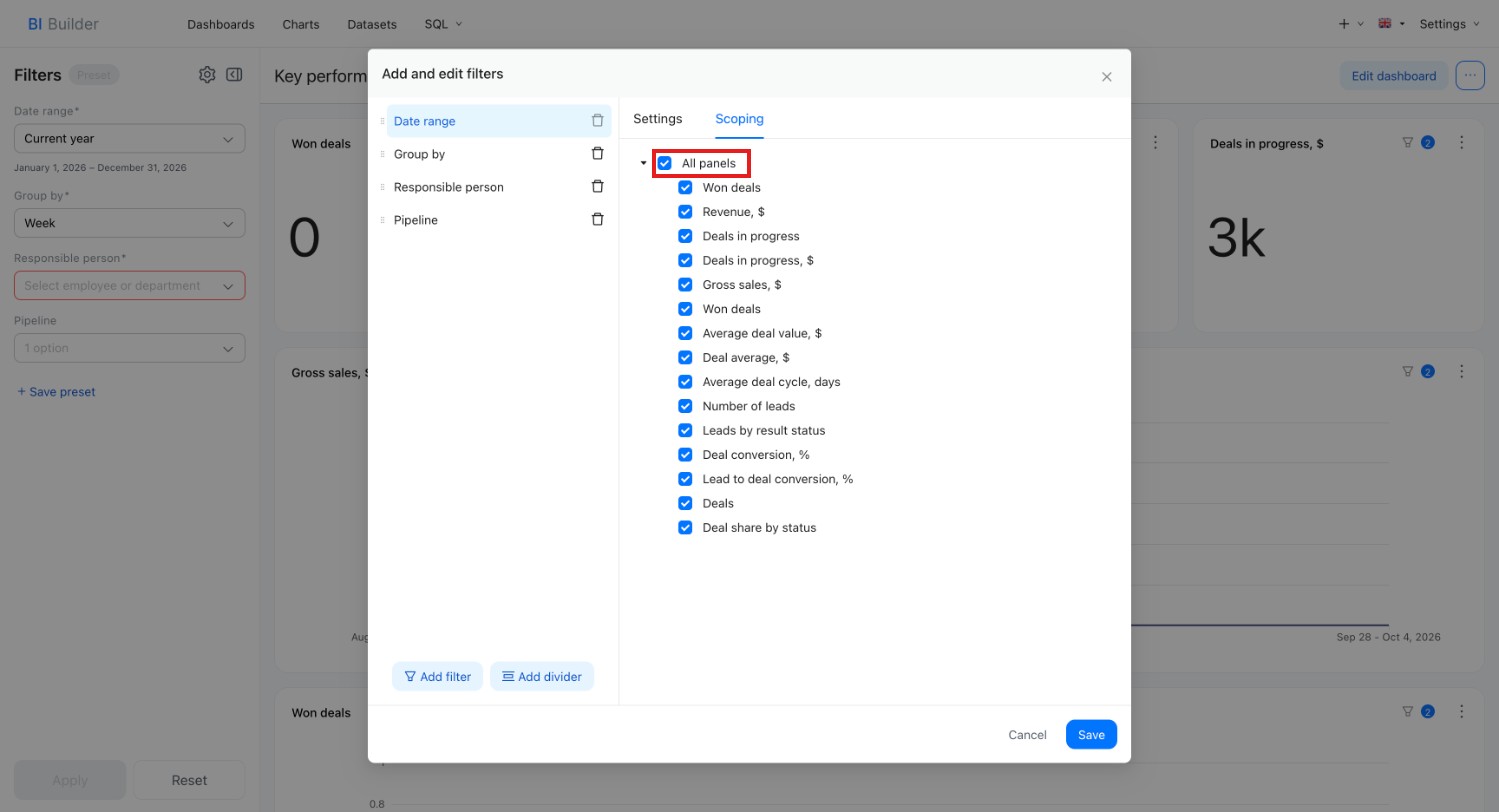Delete the Date range filter via trash icon
This screenshot has width=1499, height=812.
598,121
